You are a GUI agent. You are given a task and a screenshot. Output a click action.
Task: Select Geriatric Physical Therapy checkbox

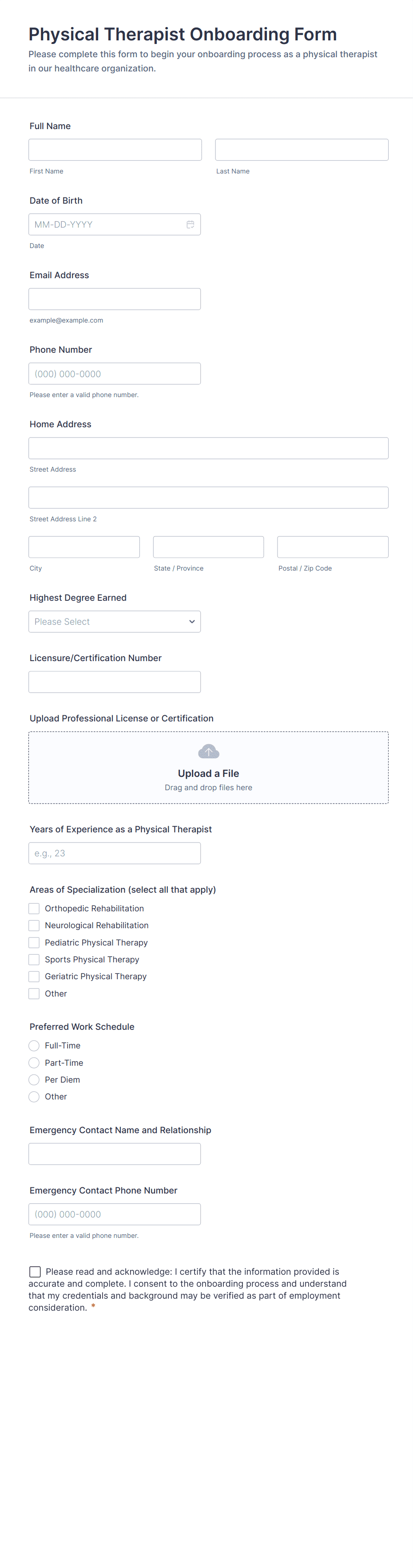pos(34,977)
